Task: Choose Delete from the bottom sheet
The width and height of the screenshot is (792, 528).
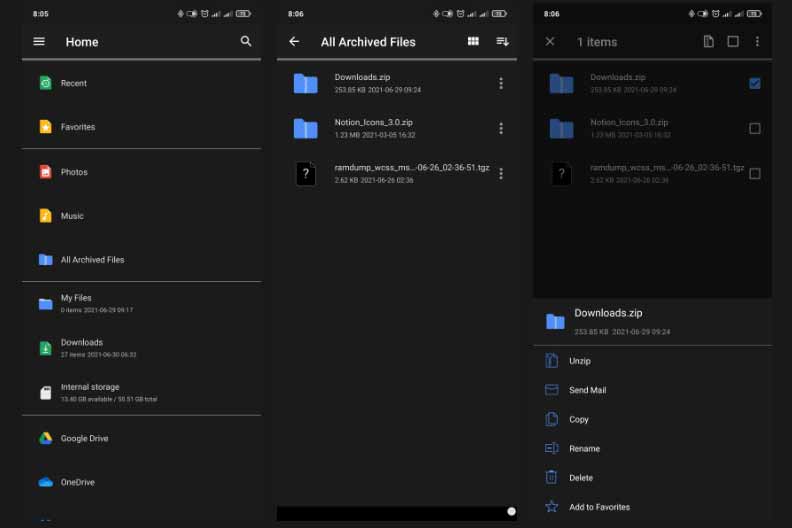Action: pos(581,477)
